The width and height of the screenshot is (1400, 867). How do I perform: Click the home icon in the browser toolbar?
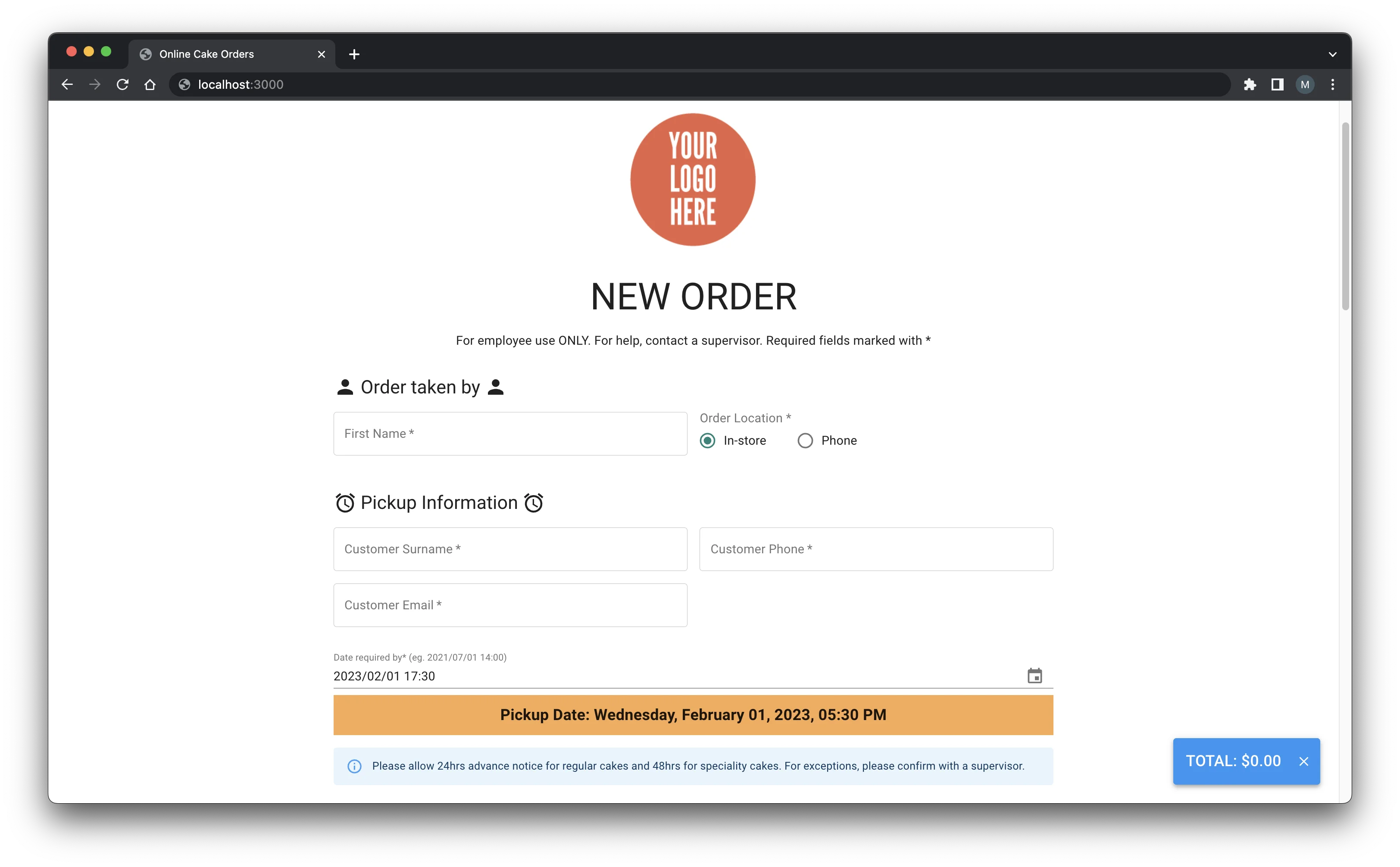tap(150, 84)
